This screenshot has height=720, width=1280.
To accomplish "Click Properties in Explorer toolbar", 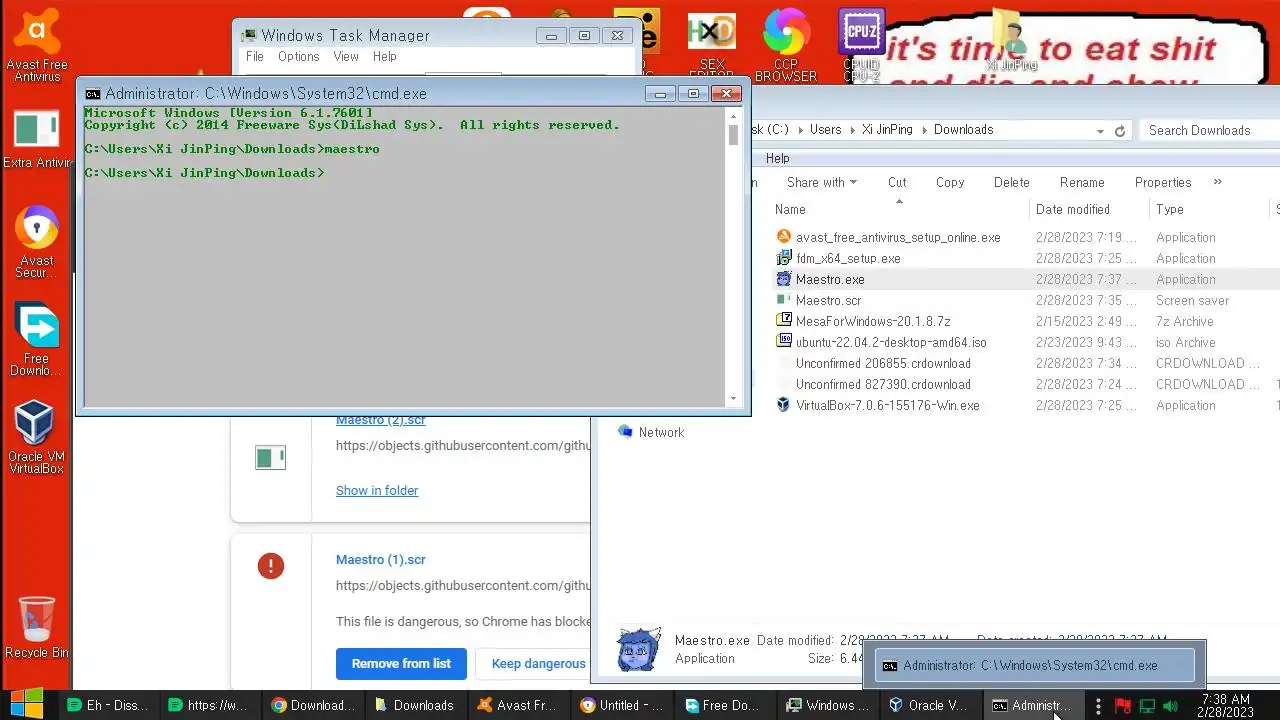I will [x=1163, y=182].
